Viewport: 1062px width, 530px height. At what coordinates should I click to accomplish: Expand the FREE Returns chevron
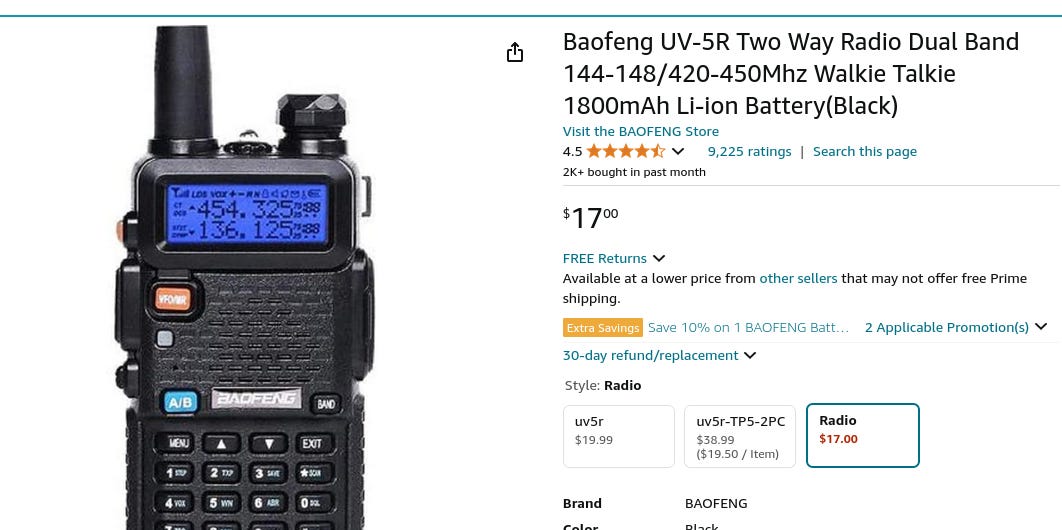tap(659, 259)
